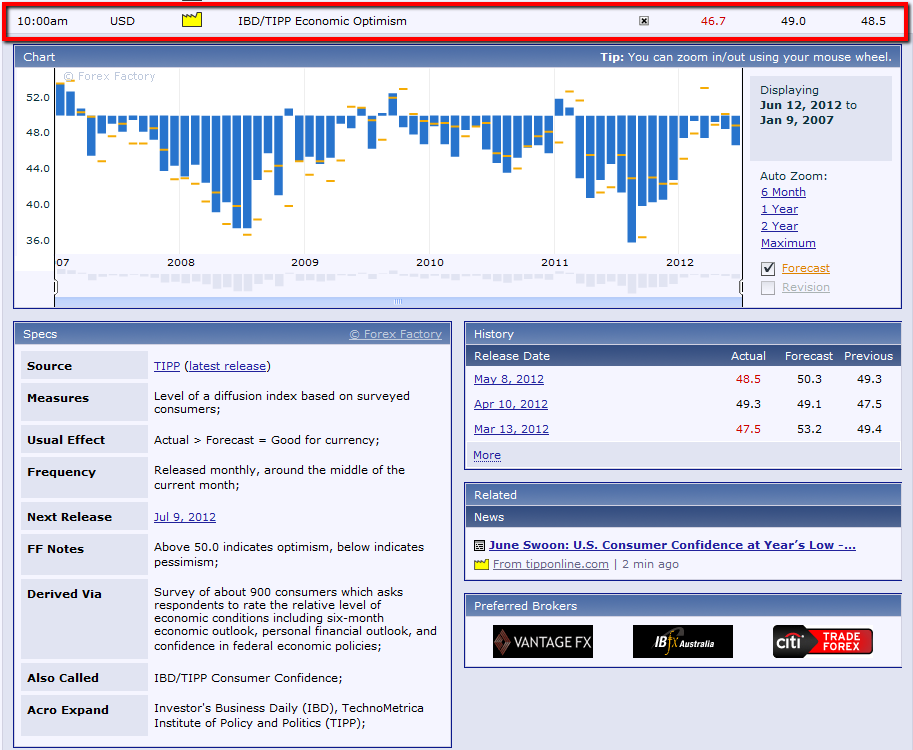
Task: Open the June Swoon consumer confidence article
Action: point(672,545)
